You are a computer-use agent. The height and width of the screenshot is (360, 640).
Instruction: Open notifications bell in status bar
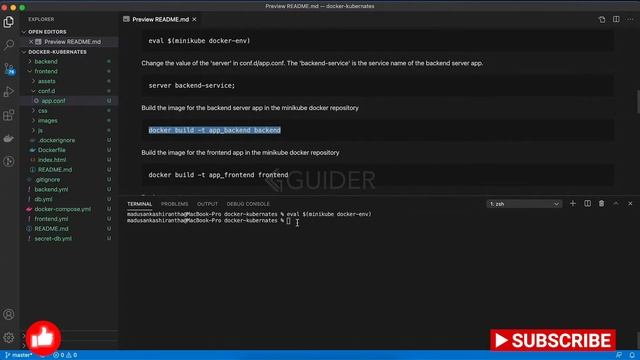(x=632, y=355)
